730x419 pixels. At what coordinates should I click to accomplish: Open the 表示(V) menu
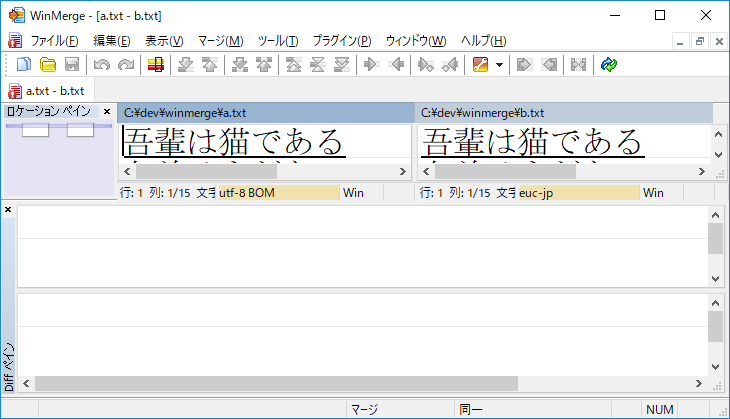point(164,41)
